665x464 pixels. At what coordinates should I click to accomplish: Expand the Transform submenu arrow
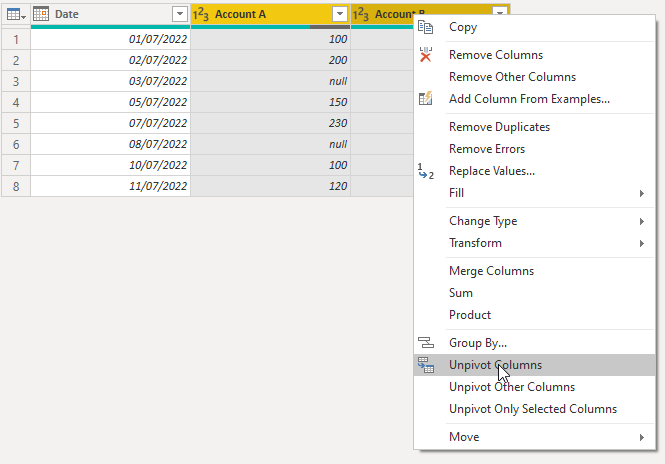coord(642,243)
